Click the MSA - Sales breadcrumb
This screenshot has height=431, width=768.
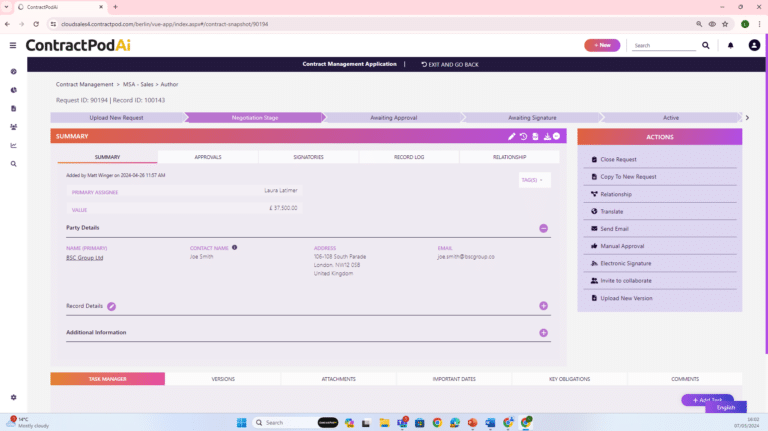[138, 84]
